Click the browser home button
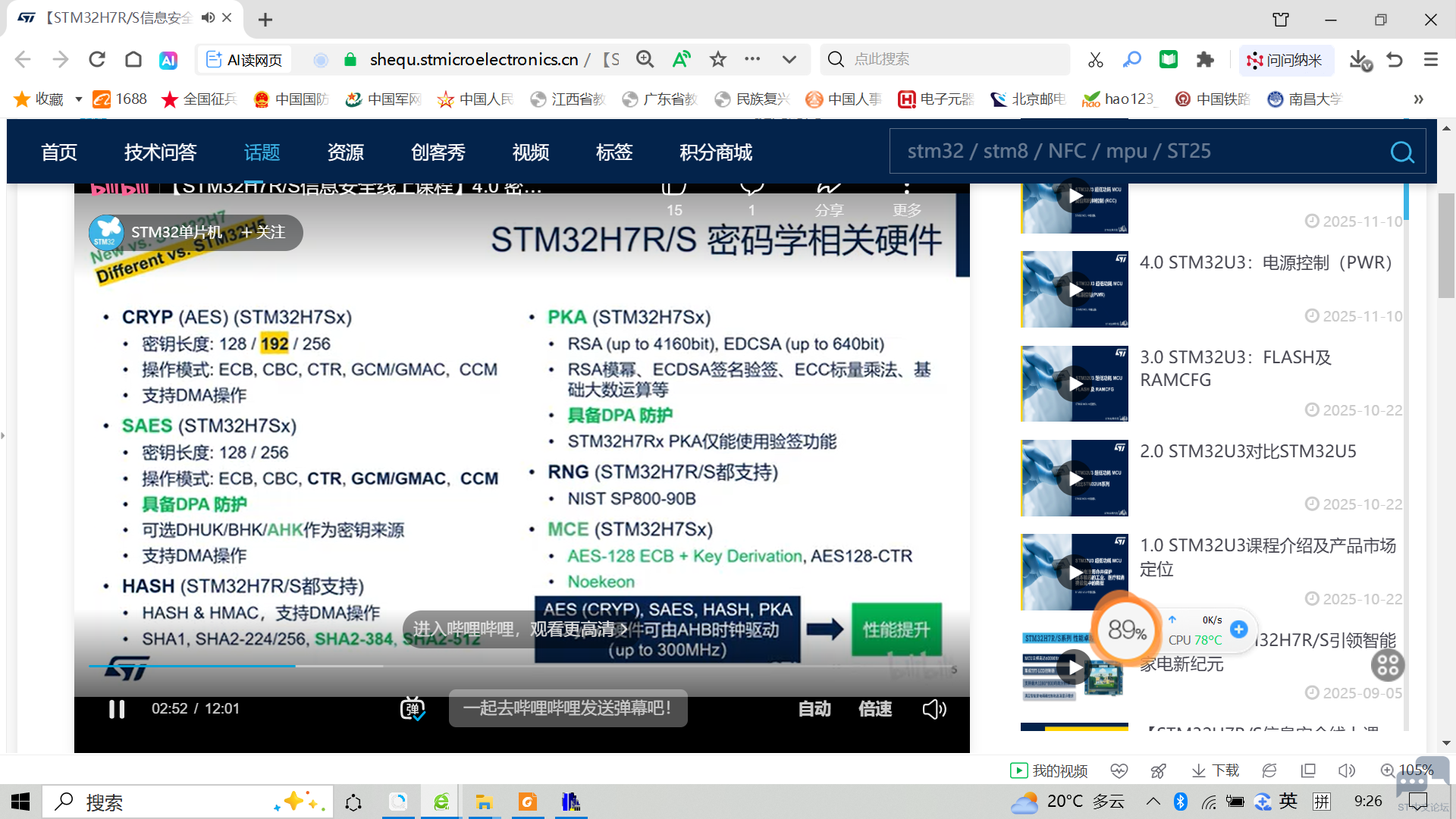This screenshot has height=819, width=1456. click(x=133, y=60)
